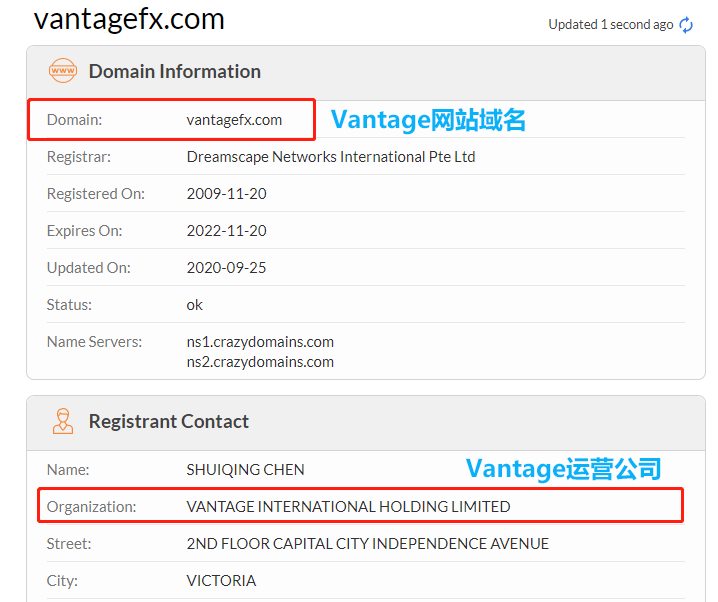
Task: Click the Name Servers: label
Action: (94, 342)
